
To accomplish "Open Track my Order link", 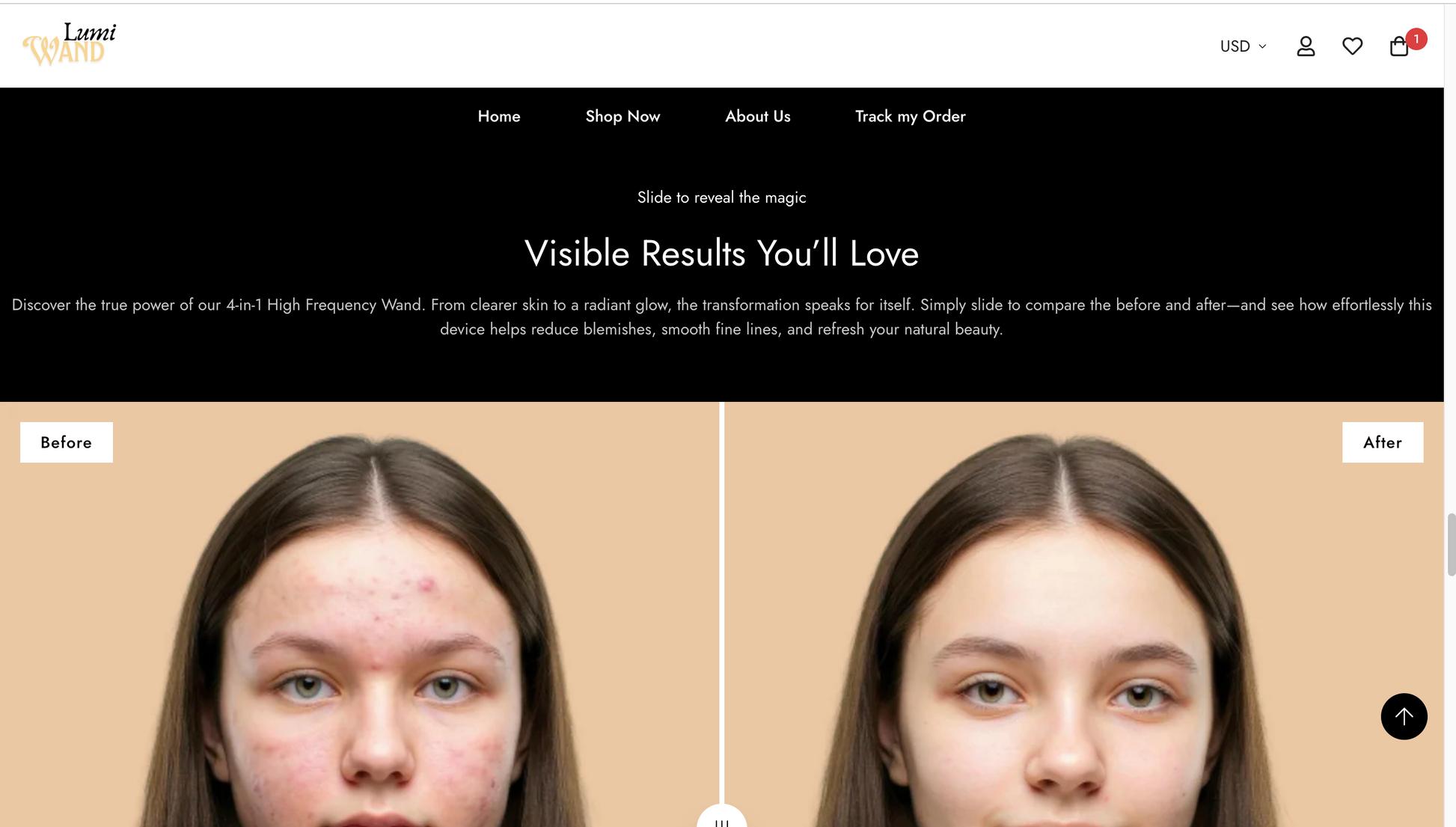I will [910, 116].
